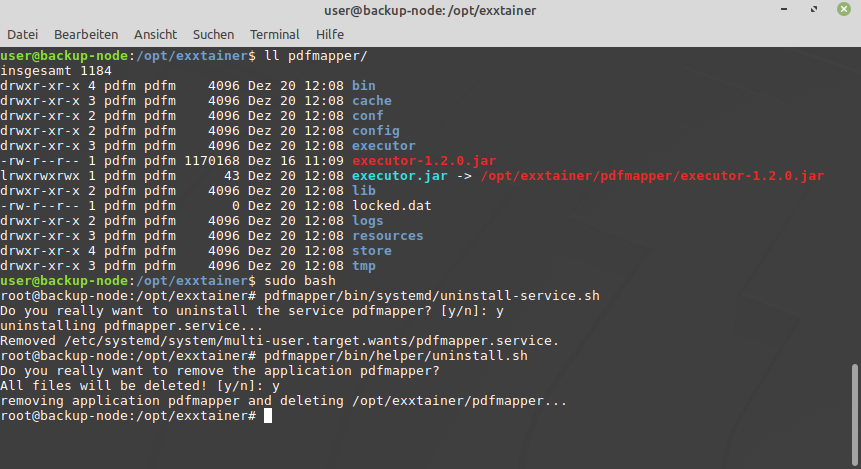Close the terminal with green X button
861x469 pixels.
(843, 11)
